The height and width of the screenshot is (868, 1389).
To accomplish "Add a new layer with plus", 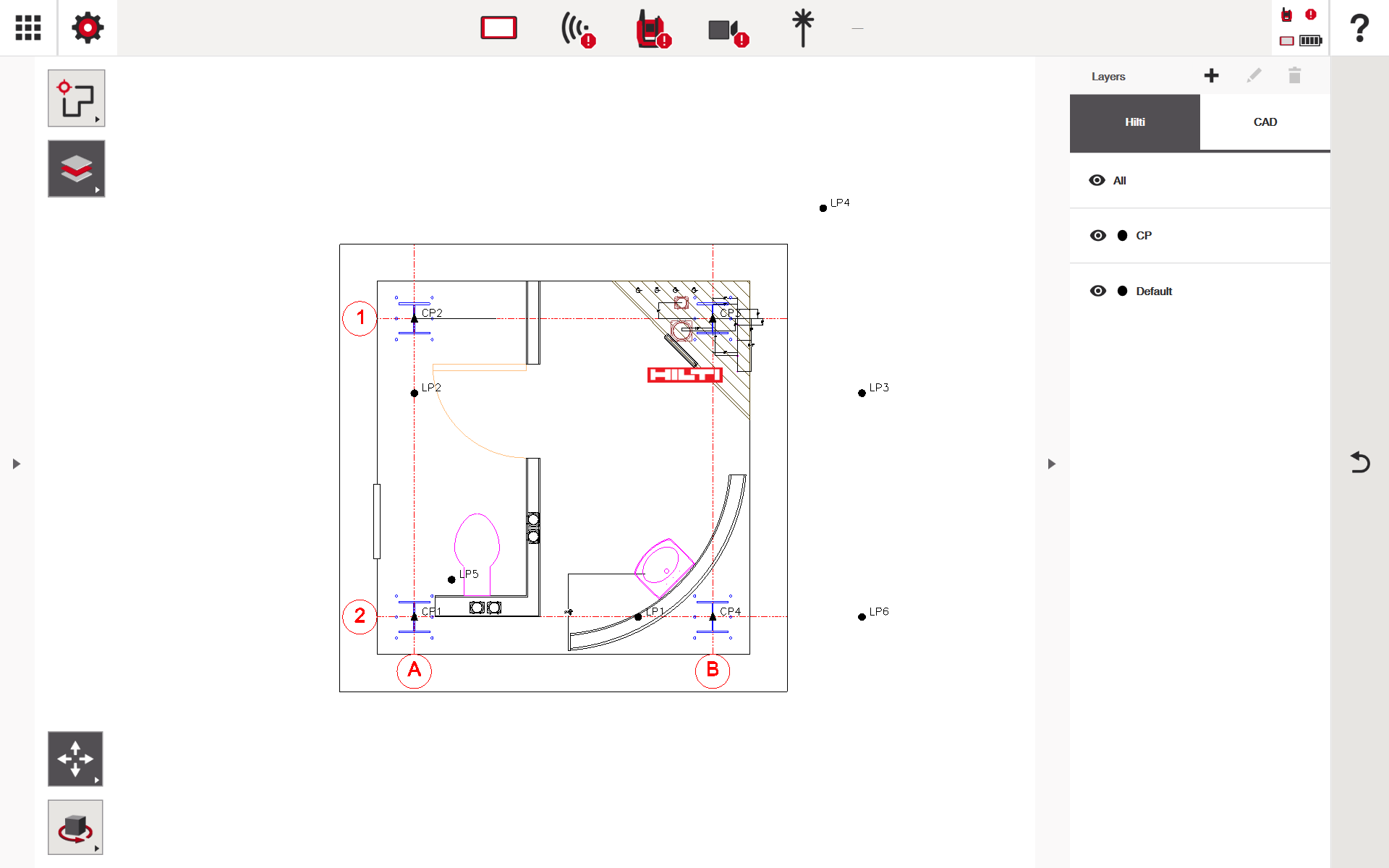I will (x=1211, y=76).
